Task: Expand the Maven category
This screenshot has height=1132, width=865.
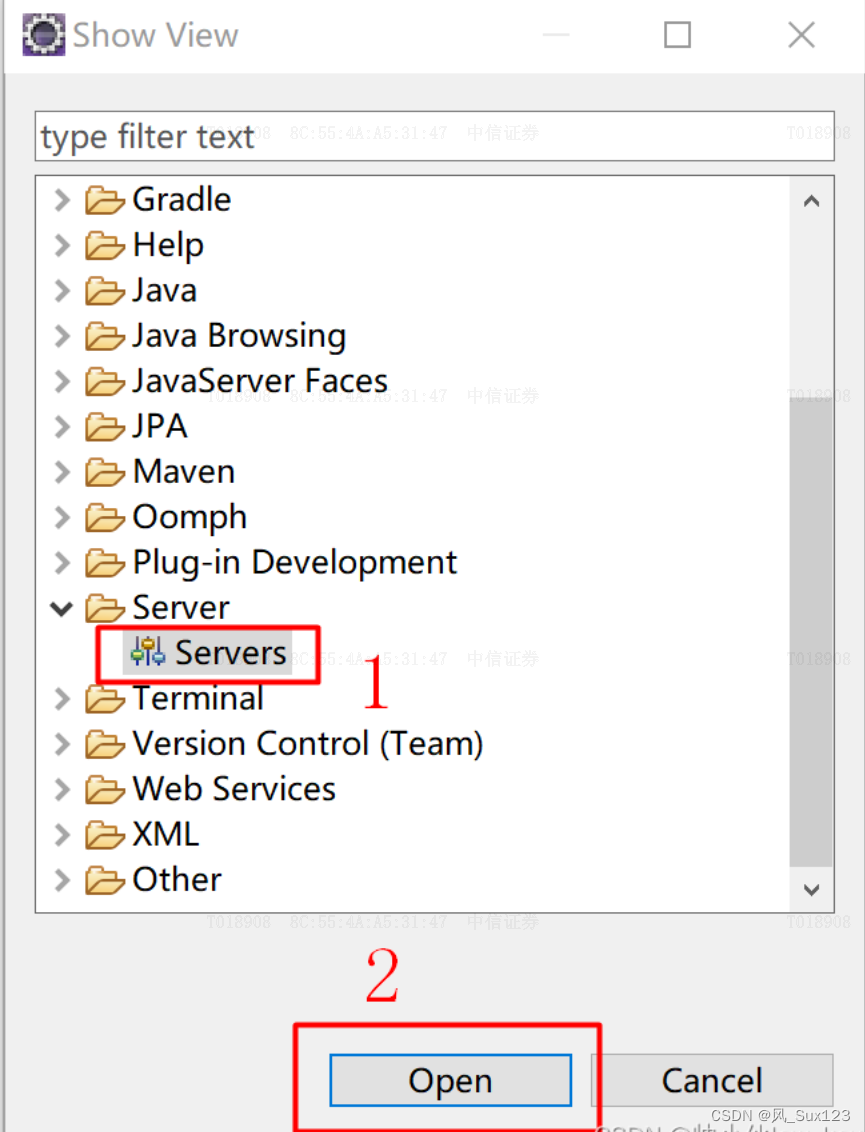Action: 63,472
